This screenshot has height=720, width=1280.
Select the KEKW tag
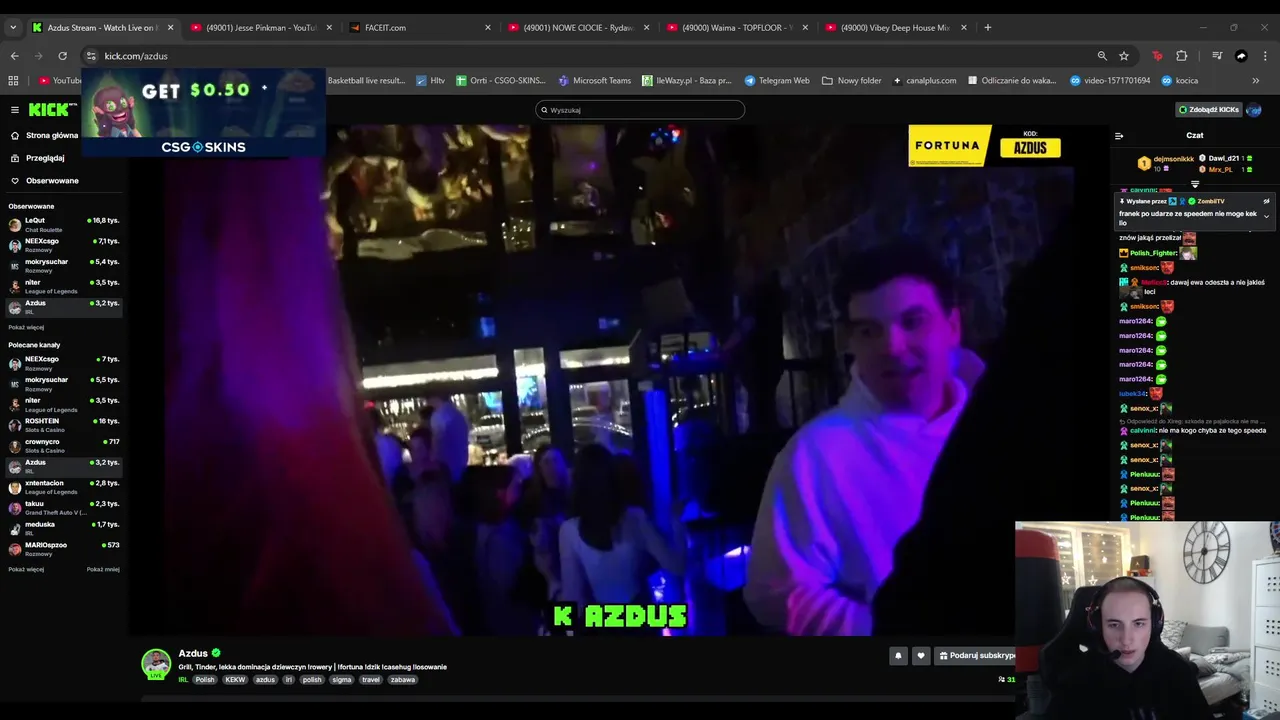(235, 680)
